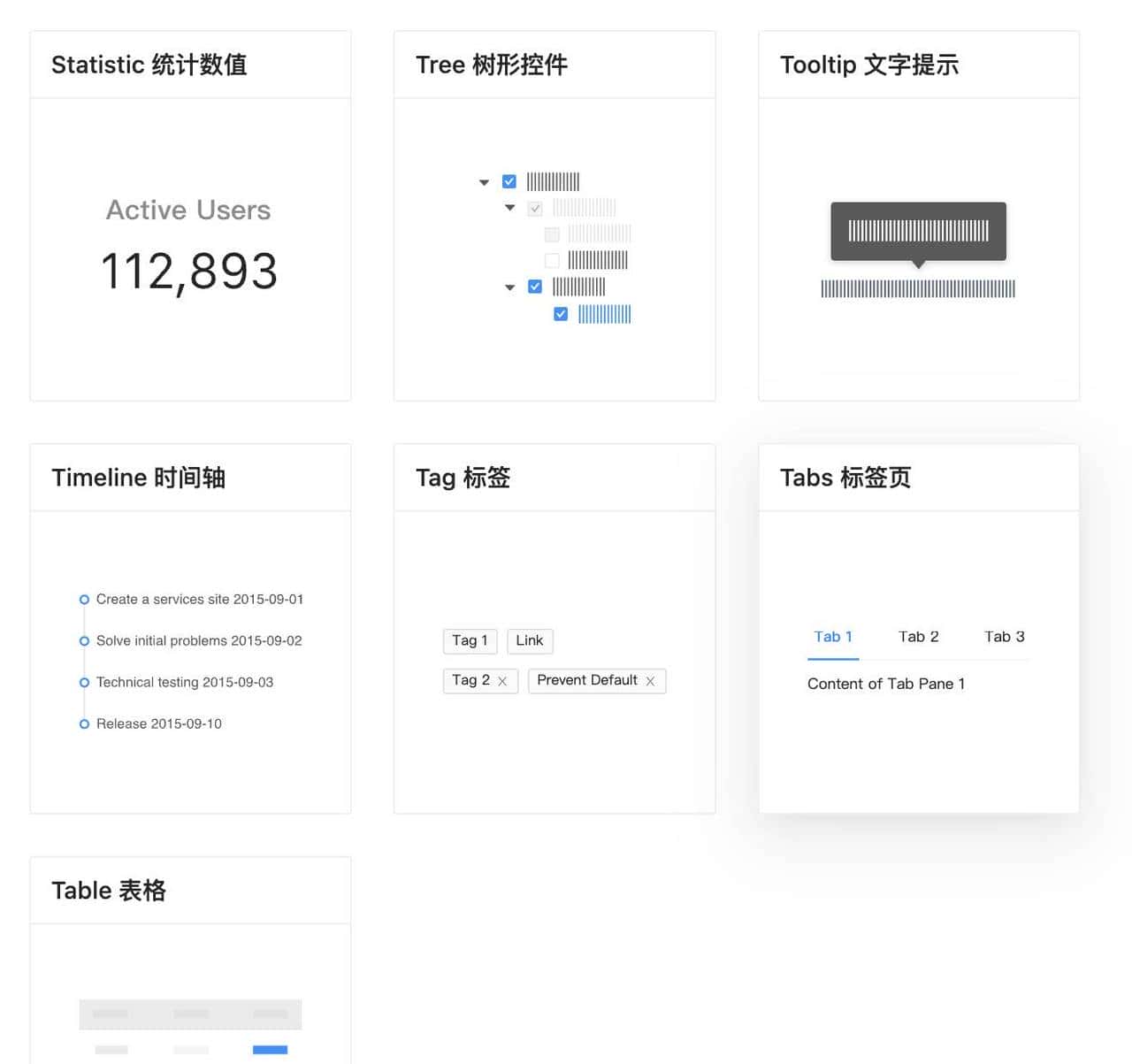1132x1064 pixels.
Task: Click the dark tooltip bubble
Action: [917, 232]
